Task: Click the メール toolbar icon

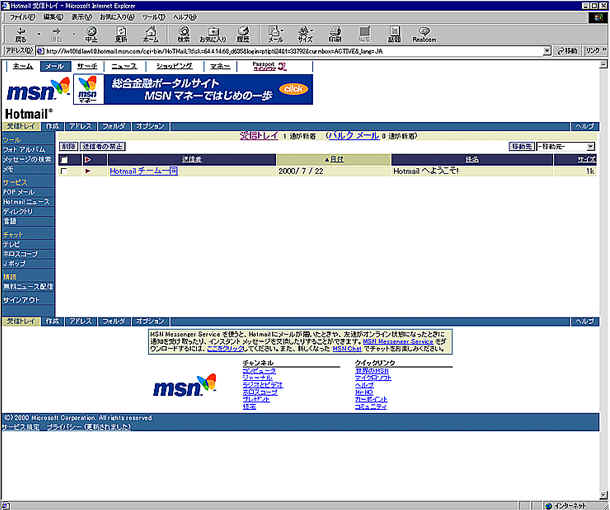Action: [x=275, y=34]
